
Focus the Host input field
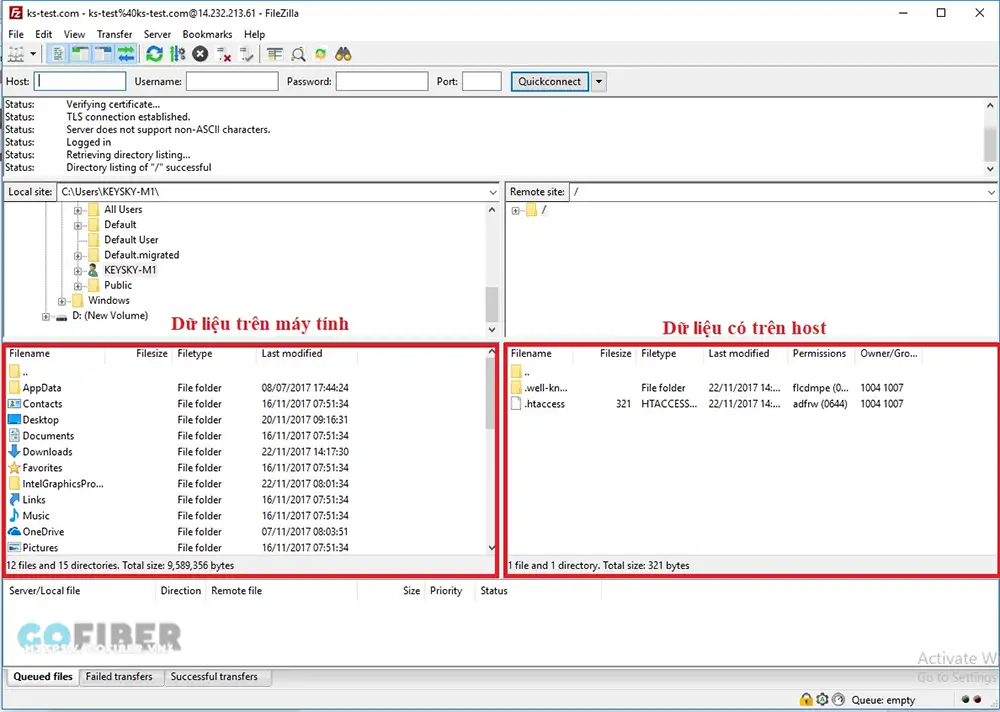80,82
